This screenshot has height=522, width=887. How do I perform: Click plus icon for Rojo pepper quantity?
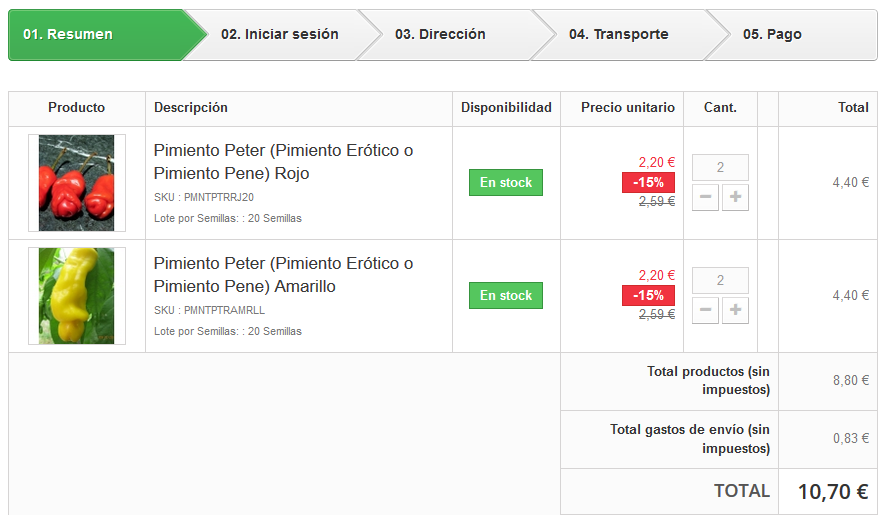[736, 198]
